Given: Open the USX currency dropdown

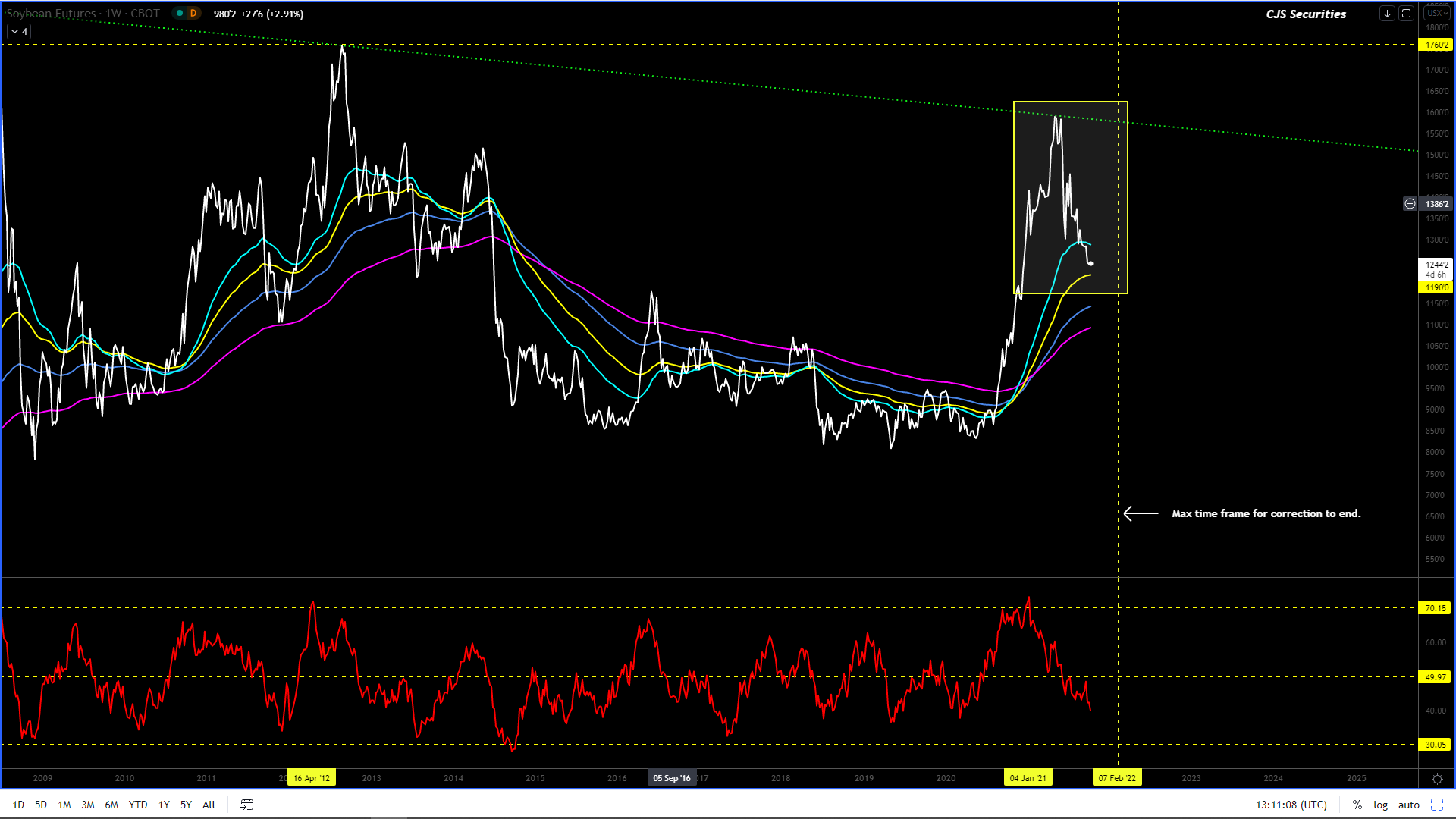Looking at the screenshot, I should [x=1436, y=14].
